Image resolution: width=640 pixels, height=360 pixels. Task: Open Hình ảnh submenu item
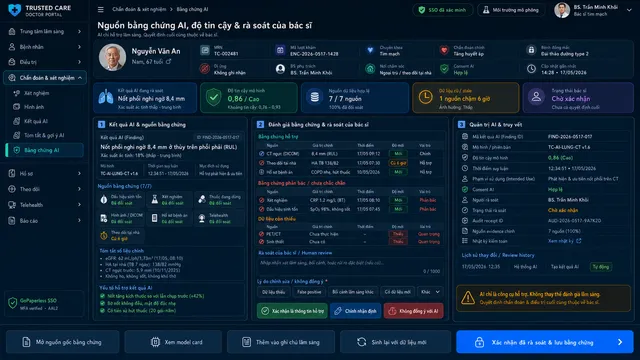34,107
